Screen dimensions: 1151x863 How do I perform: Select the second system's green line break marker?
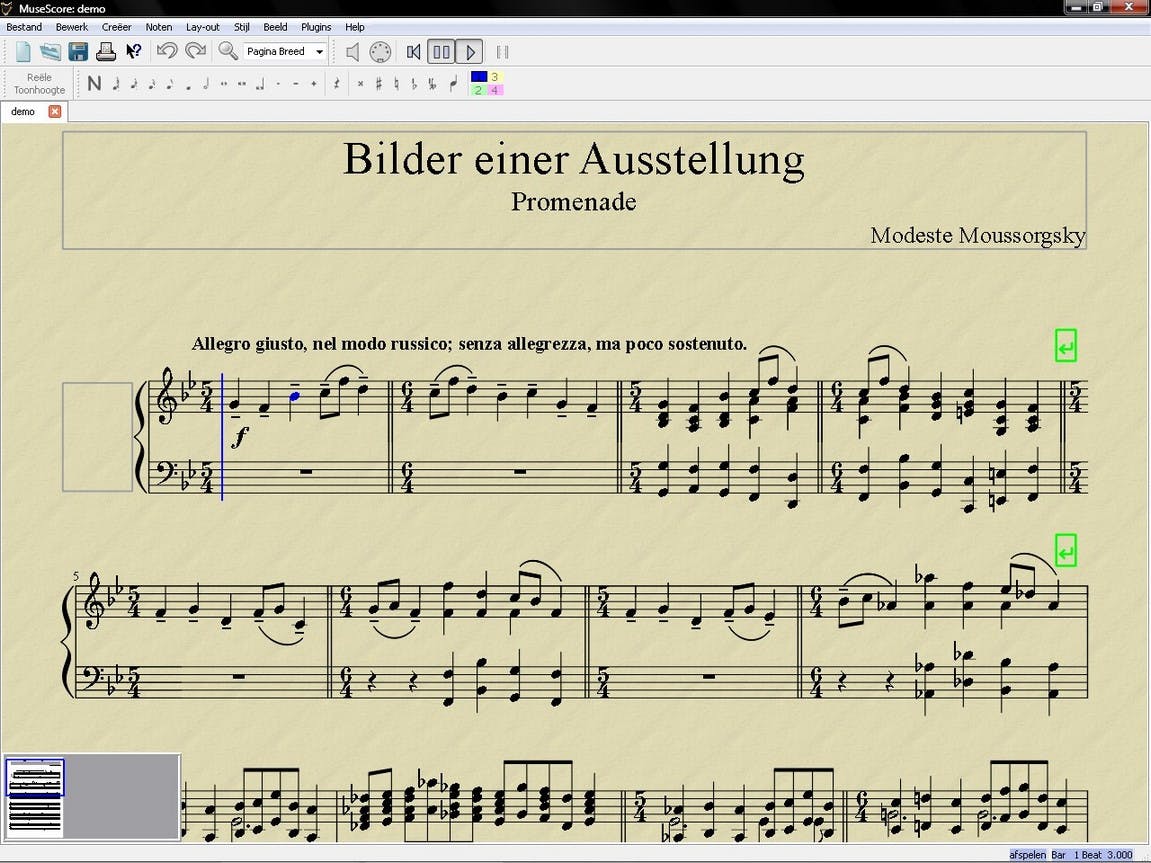click(x=1066, y=550)
